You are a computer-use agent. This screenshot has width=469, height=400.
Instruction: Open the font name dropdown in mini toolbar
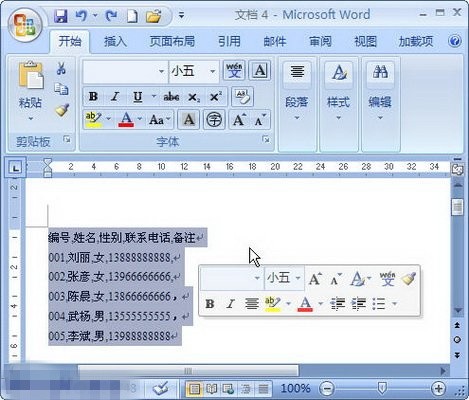click(x=257, y=278)
